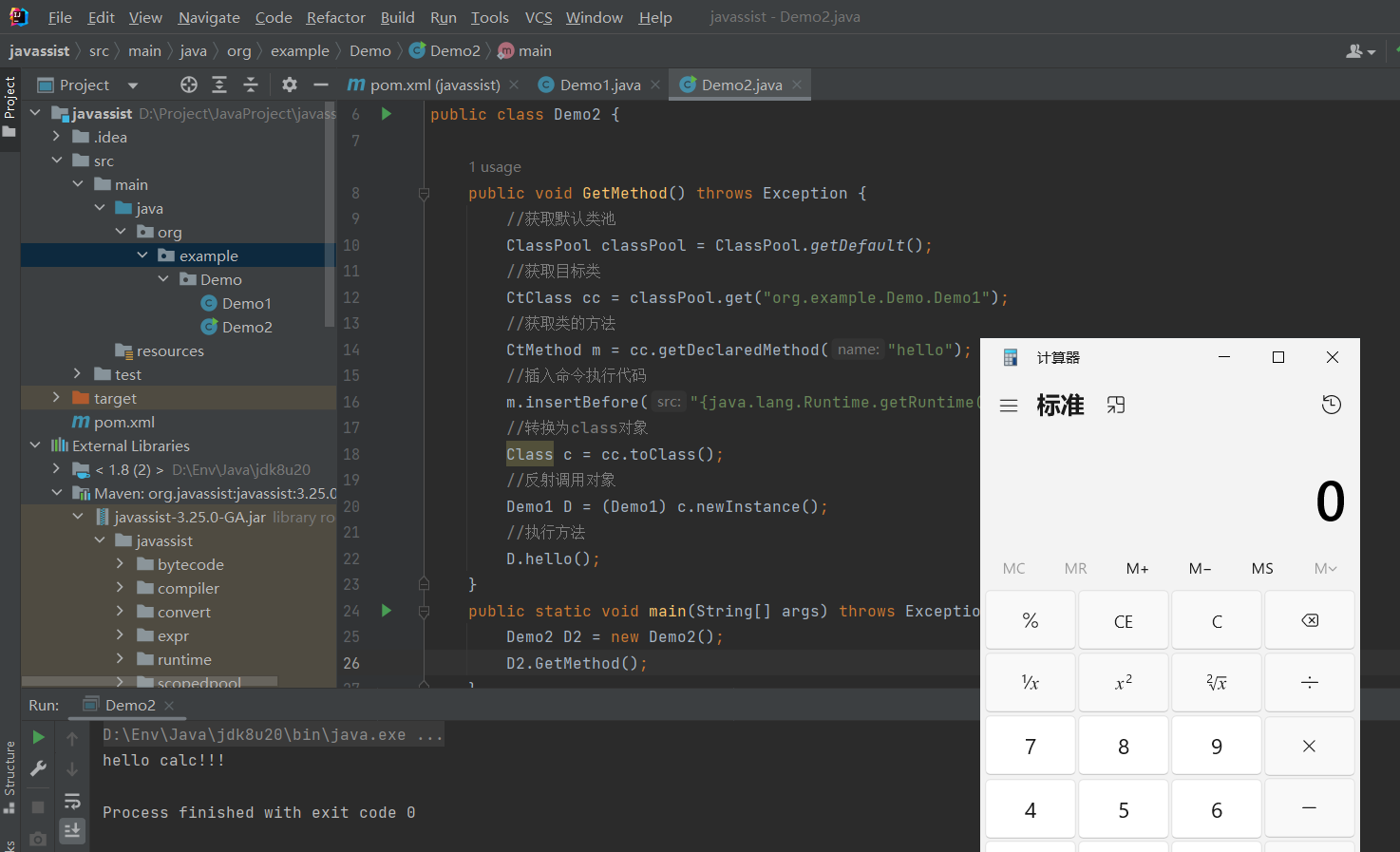1400x852 pixels.
Task: Click the calculator minus key
Action: click(1310, 808)
